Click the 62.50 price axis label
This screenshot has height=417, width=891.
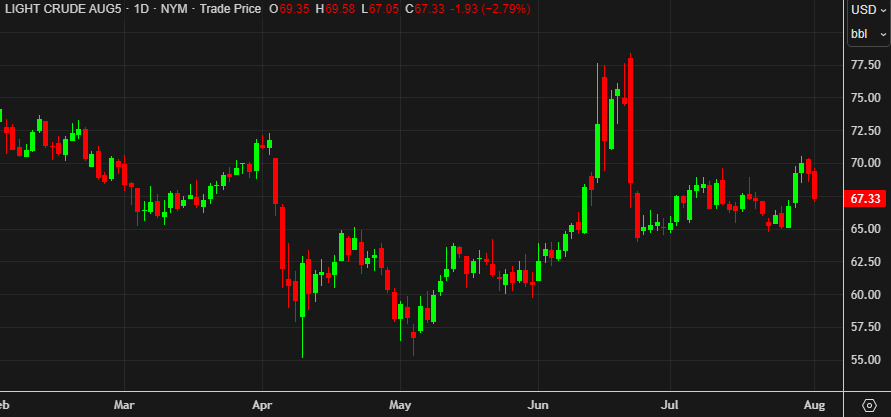coord(865,261)
